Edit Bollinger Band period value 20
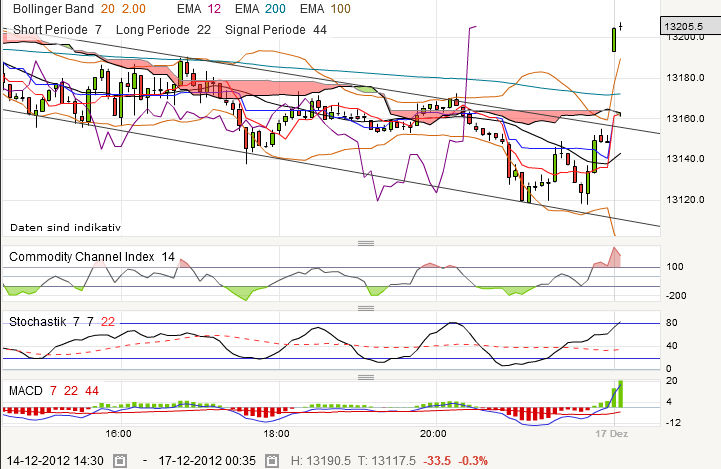The height and width of the screenshot is (469, 721). (x=108, y=9)
